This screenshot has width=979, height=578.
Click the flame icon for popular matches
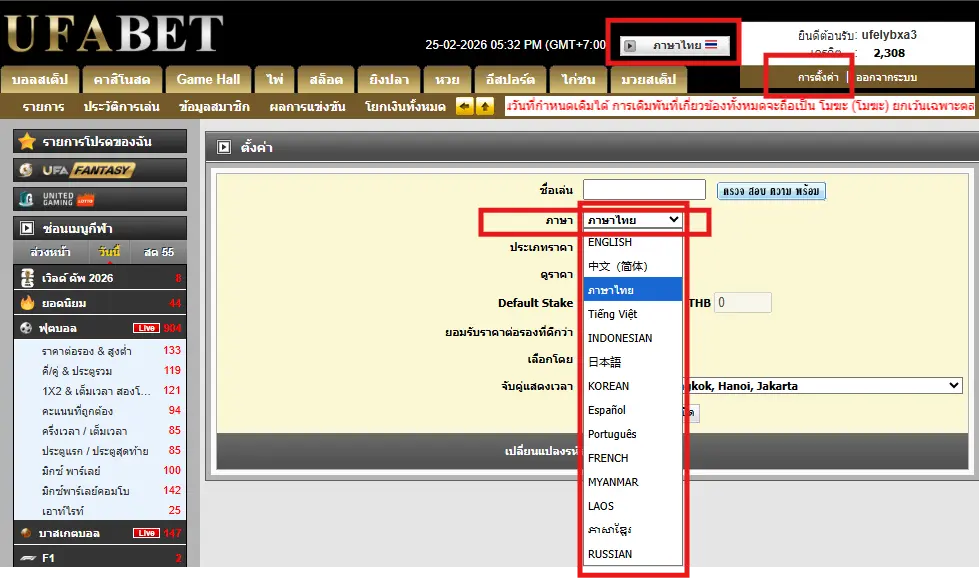click(27, 303)
